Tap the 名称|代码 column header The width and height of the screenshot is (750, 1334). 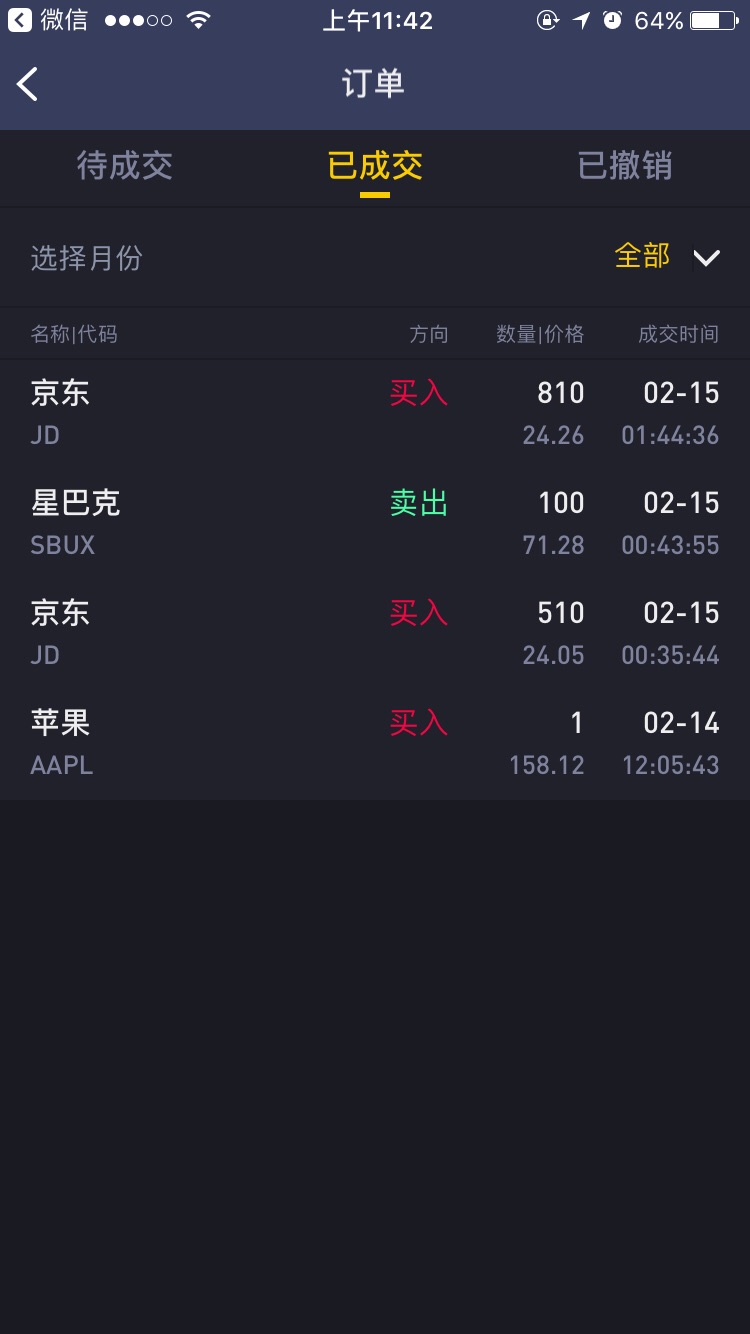(x=74, y=334)
